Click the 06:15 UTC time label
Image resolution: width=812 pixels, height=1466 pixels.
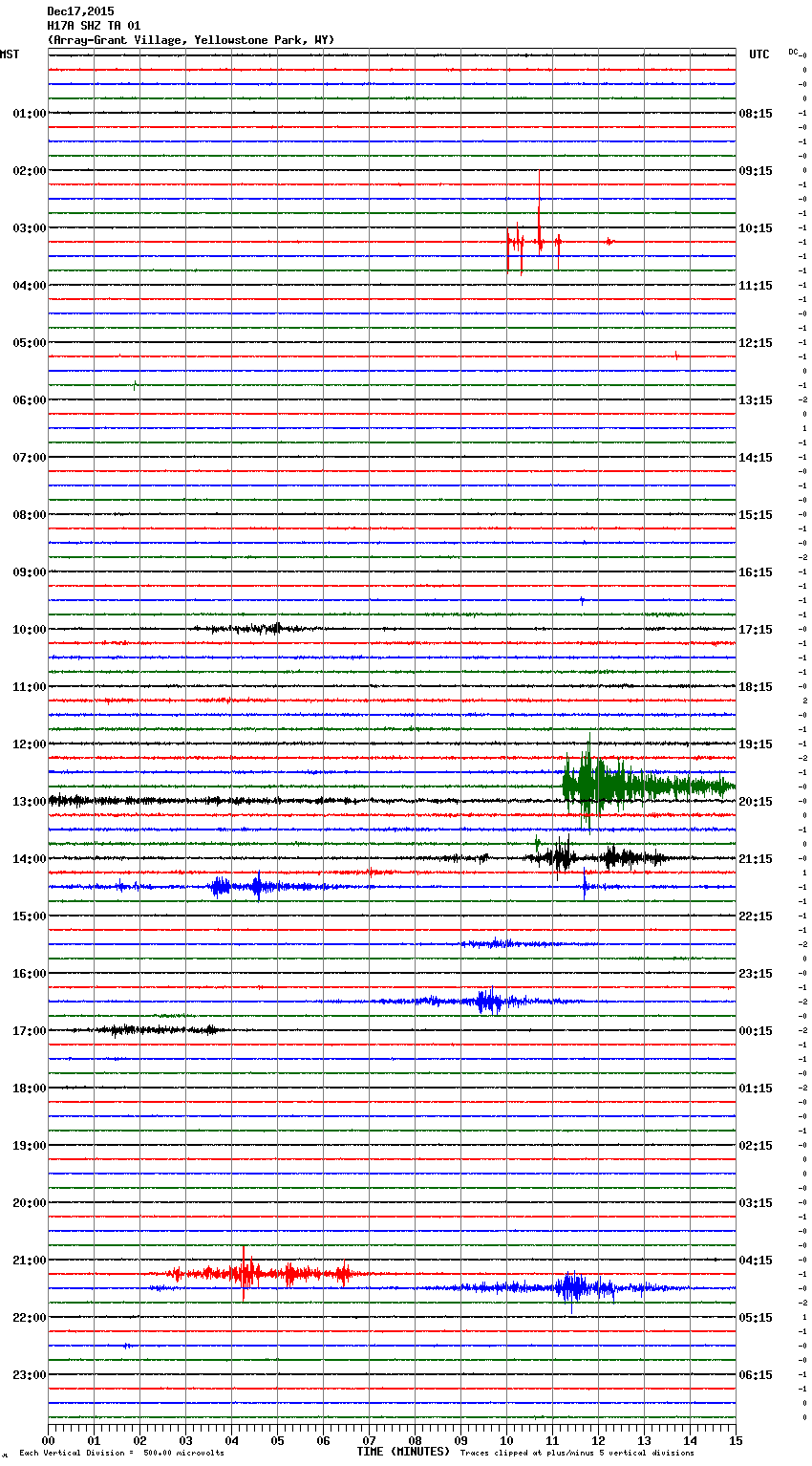pos(756,1375)
